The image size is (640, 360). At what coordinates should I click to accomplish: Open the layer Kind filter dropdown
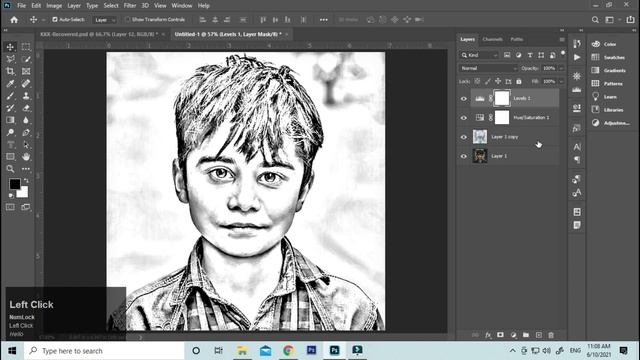pyautogui.click(x=479, y=55)
